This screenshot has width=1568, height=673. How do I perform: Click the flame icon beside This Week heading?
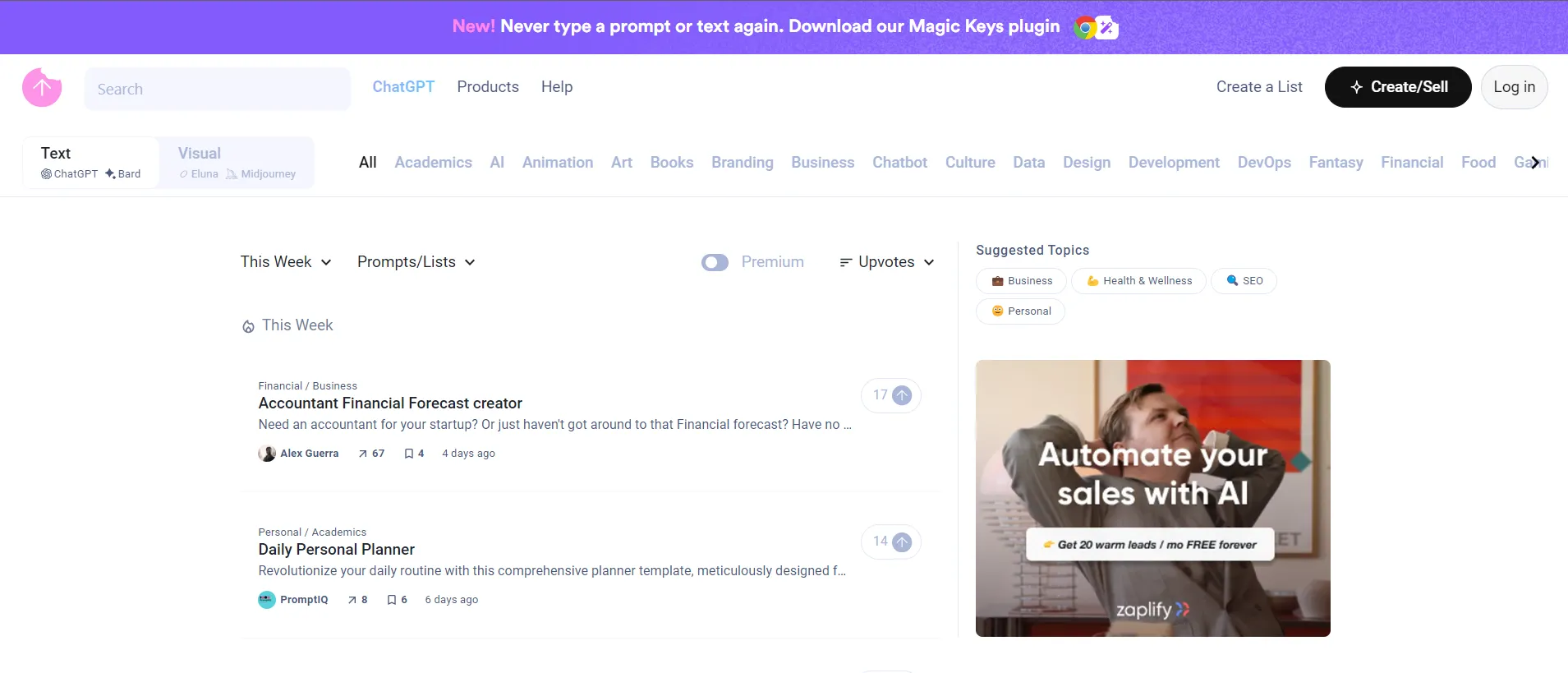pyautogui.click(x=248, y=326)
